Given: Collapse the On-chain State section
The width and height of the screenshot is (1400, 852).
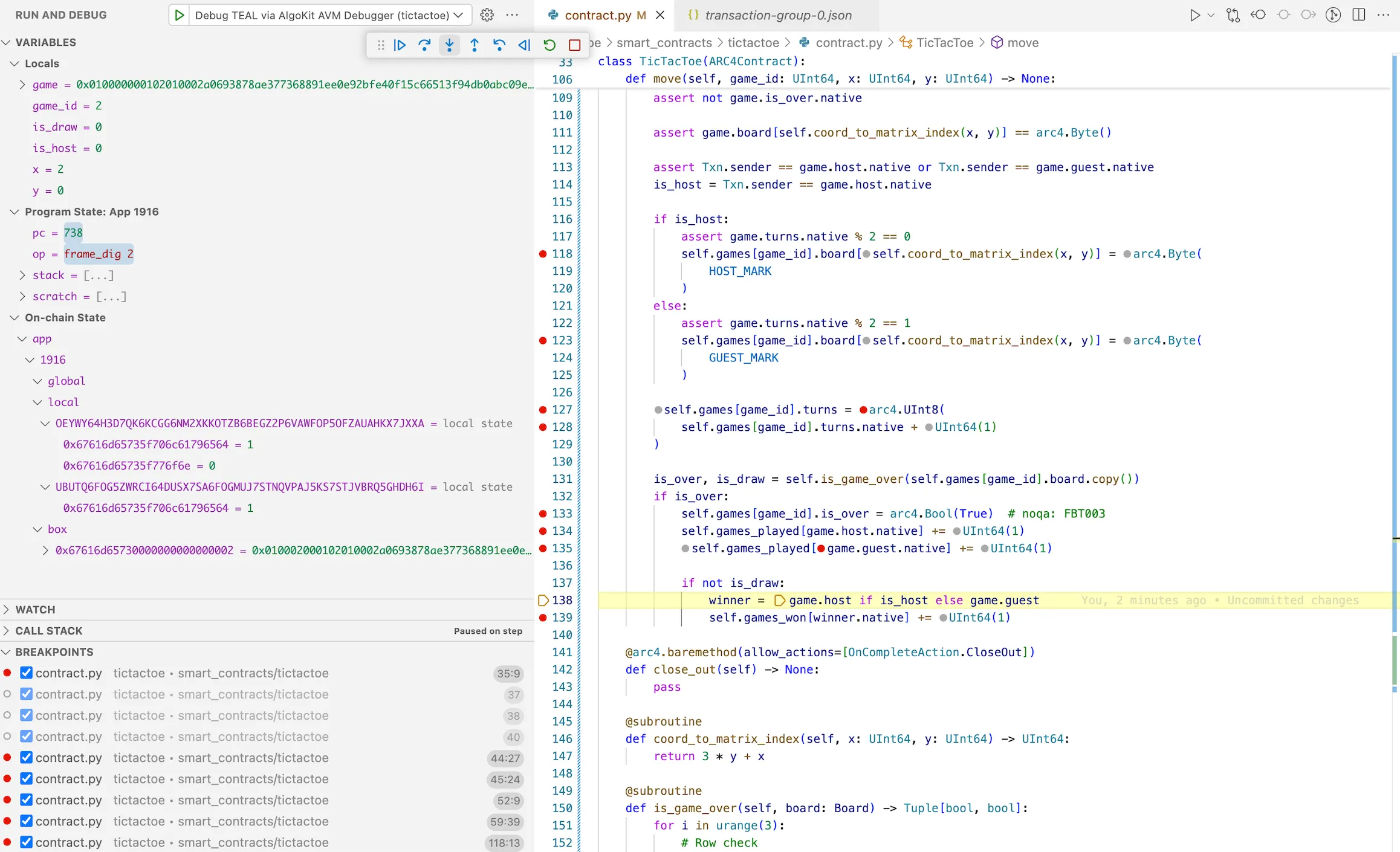Looking at the screenshot, I should pos(15,317).
